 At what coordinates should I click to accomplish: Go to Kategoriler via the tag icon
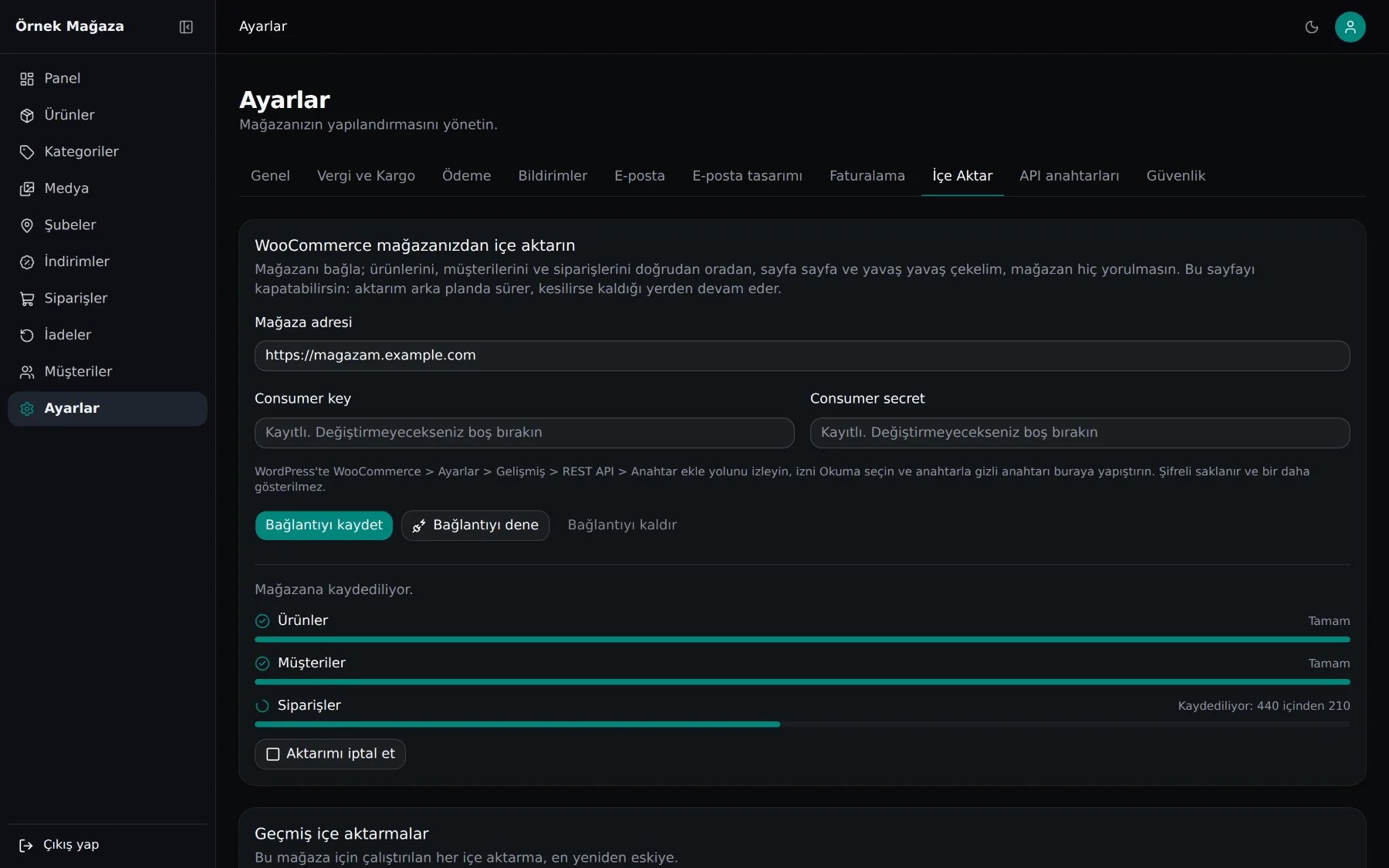tap(27, 152)
